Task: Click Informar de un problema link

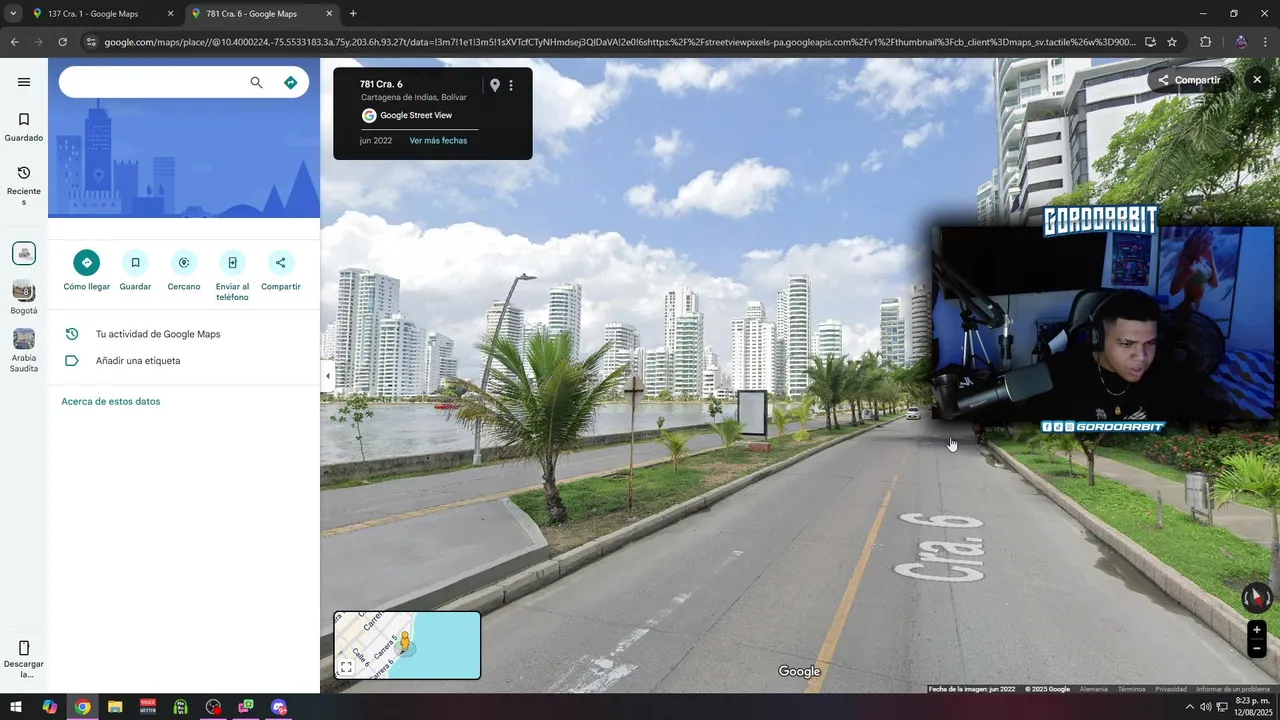Action: click(1233, 689)
